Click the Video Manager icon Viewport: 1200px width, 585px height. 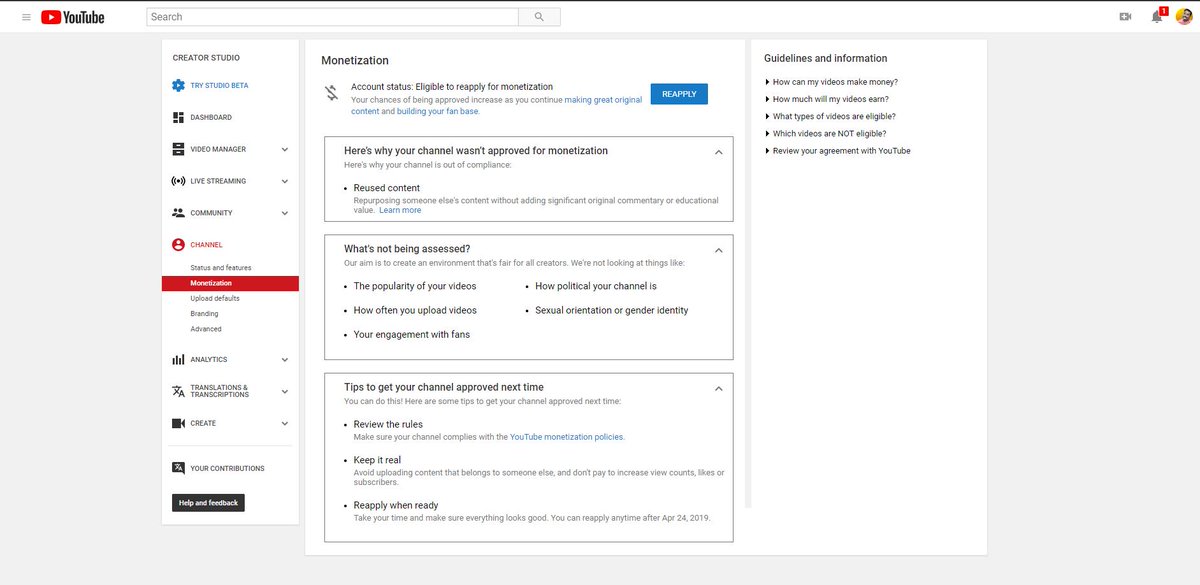(178, 150)
